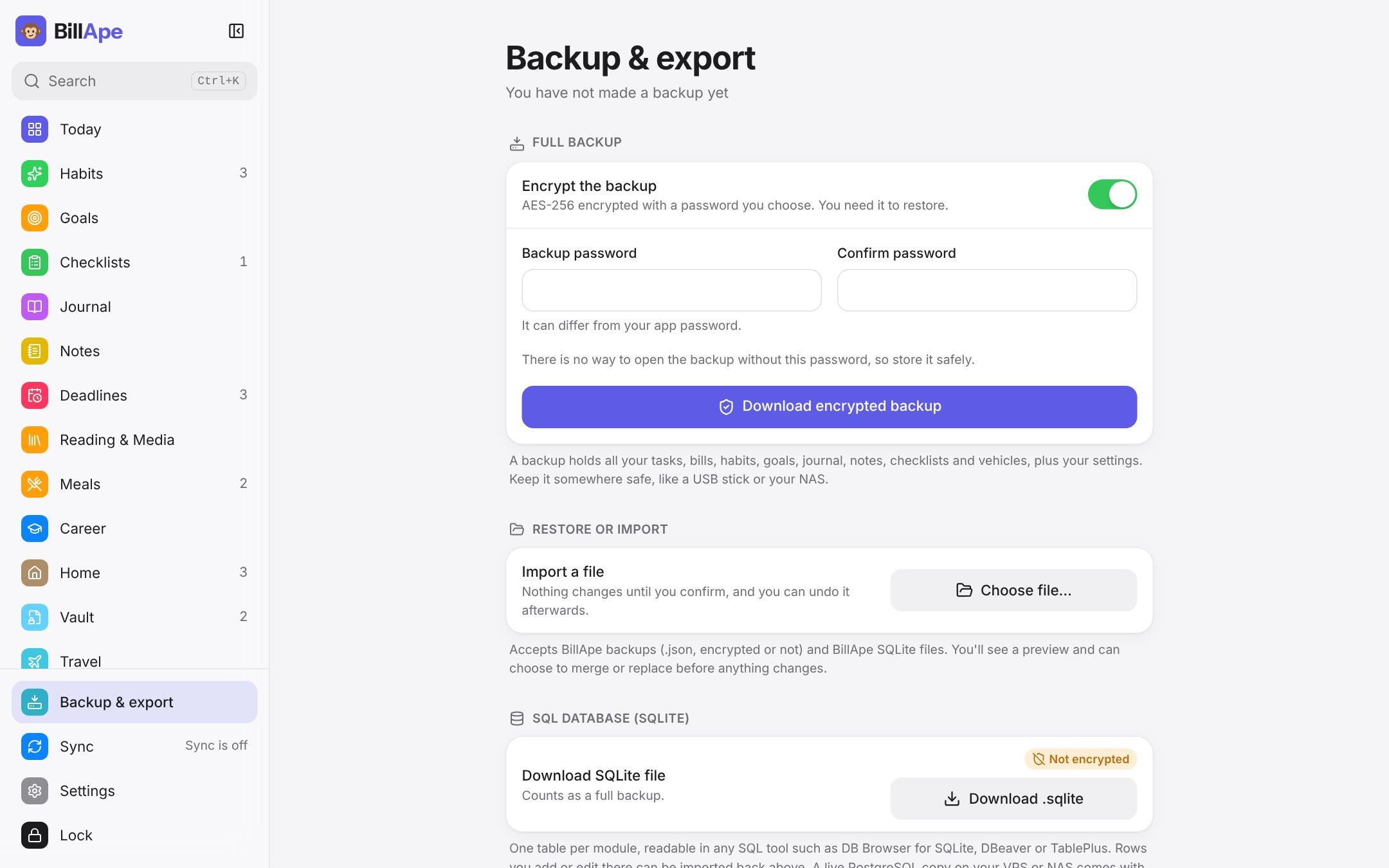Open the Deadlines sidebar label

tap(93, 395)
